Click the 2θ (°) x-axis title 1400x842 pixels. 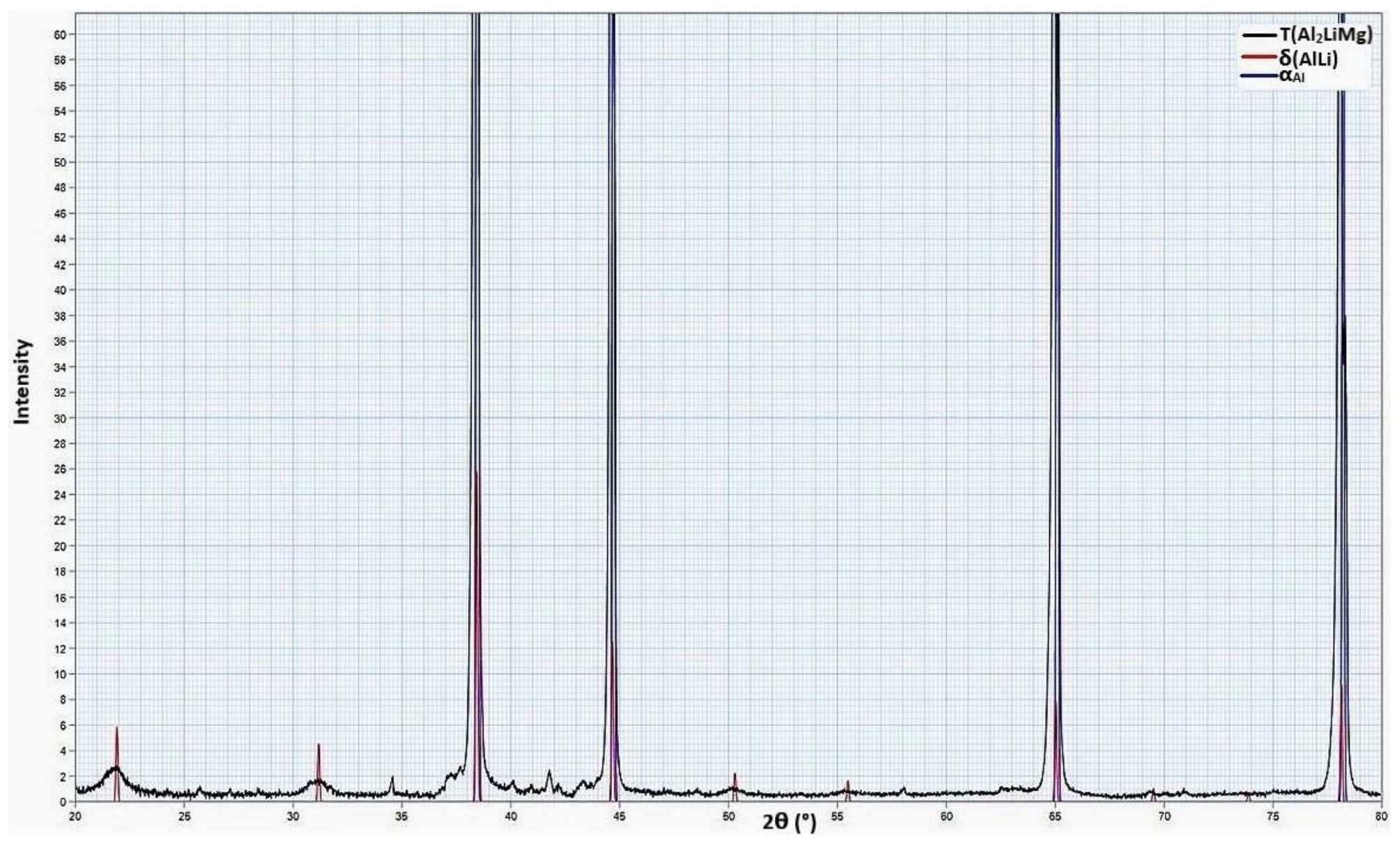coord(789,822)
